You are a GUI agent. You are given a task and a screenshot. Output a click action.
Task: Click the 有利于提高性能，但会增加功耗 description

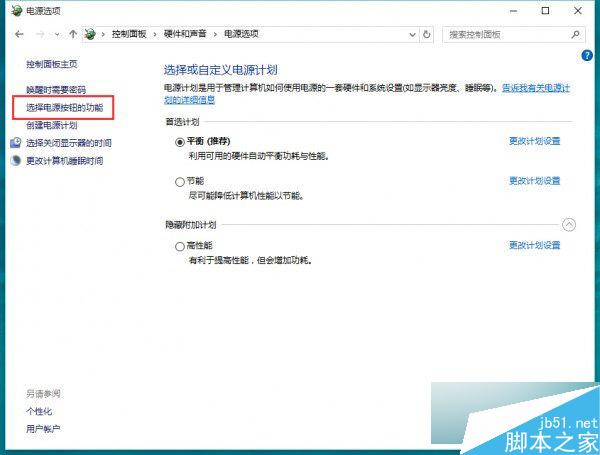coord(250,261)
